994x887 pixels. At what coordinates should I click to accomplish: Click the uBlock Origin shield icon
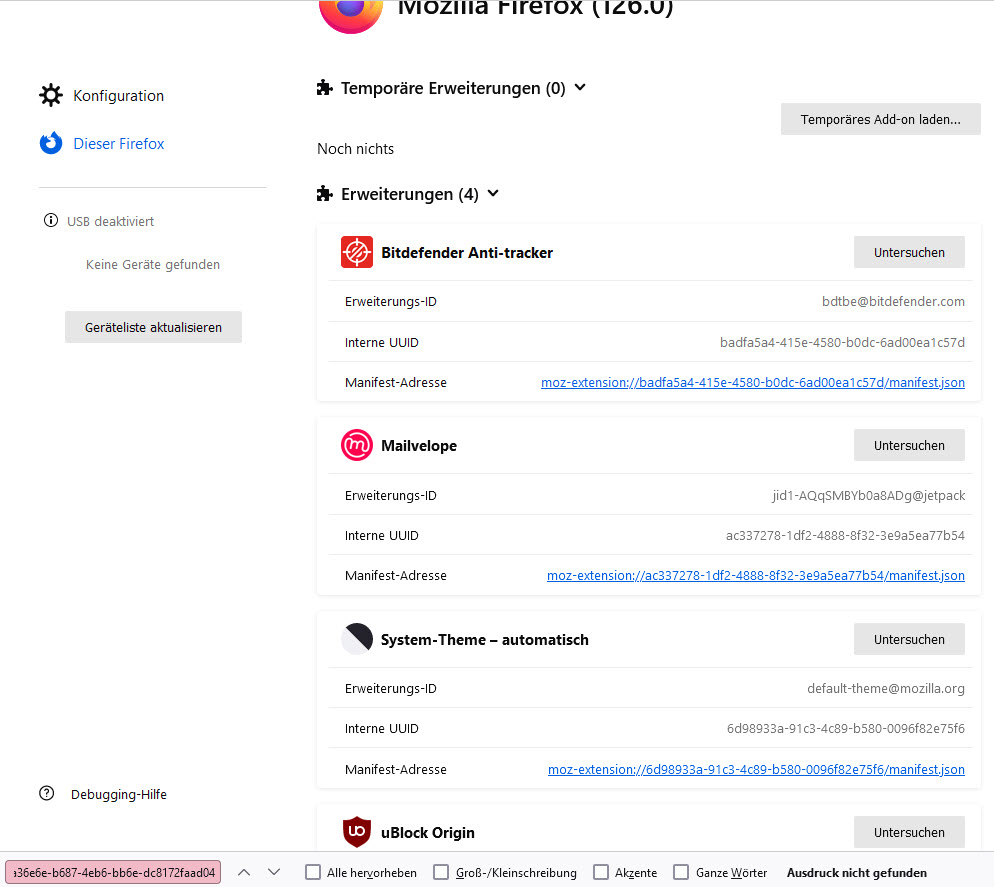click(x=357, y=832)
